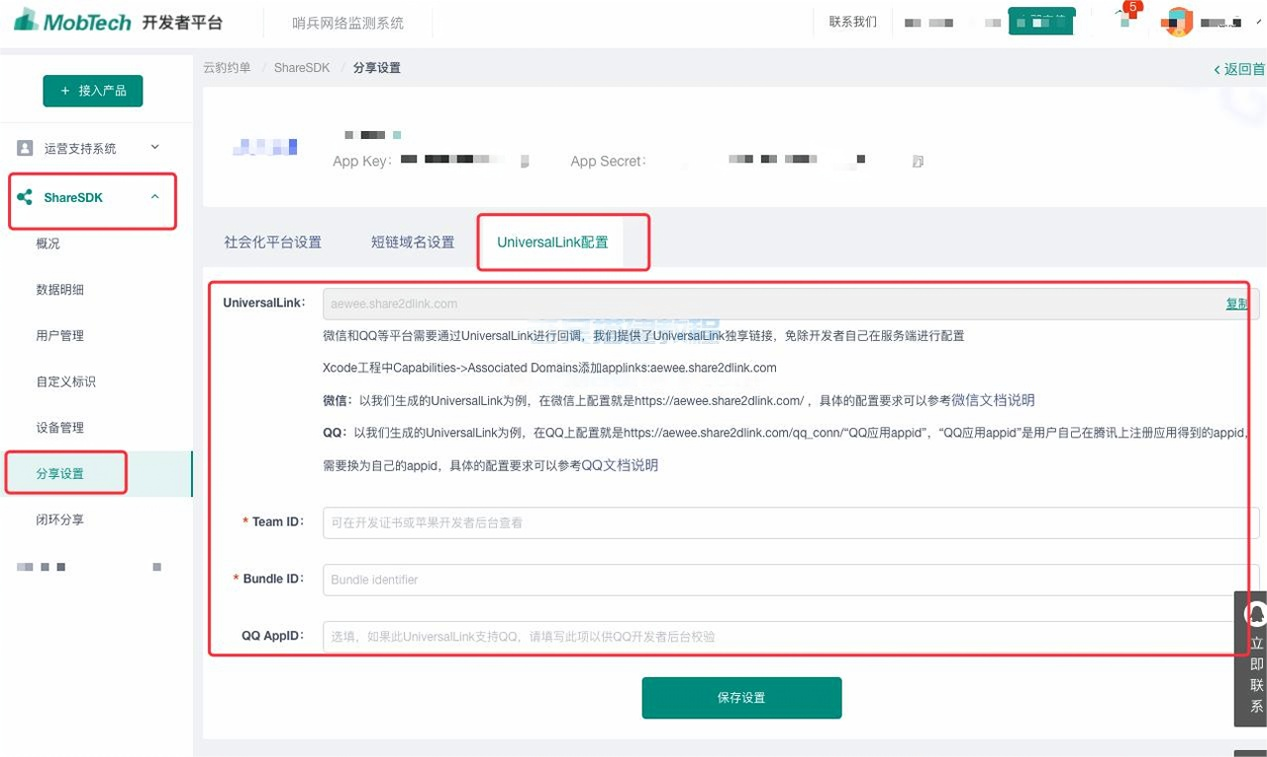Focus the QQ AppID input field
This screenshot has width=1267, height=757.
click(x=791, y=636)
